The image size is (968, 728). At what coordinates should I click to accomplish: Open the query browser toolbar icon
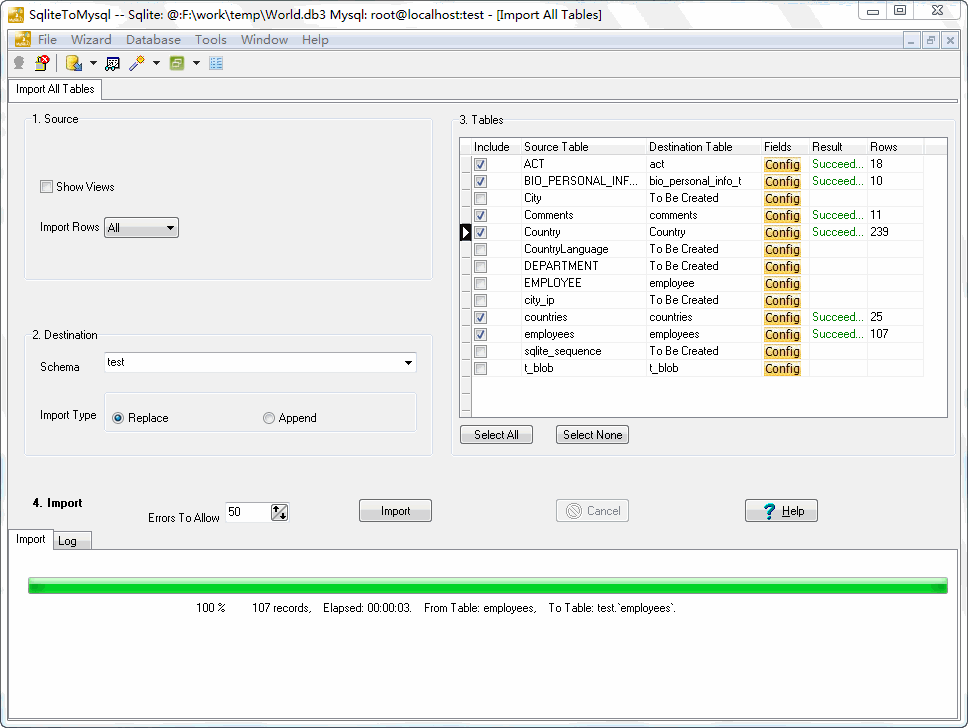[112, 63]
